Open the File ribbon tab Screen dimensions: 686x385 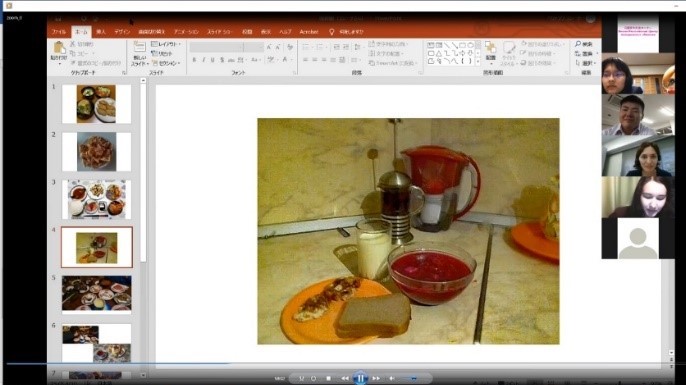point(59,32)
